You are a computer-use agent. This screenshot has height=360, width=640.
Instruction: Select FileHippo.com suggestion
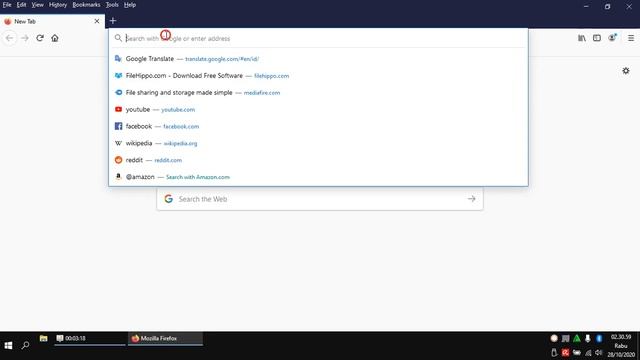pos(318,76)
